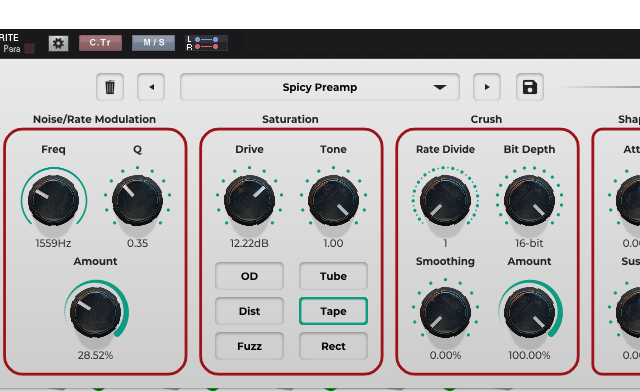Click the 100.00% crush amount value
The image size is (640, 392).
tap(529, 355)
